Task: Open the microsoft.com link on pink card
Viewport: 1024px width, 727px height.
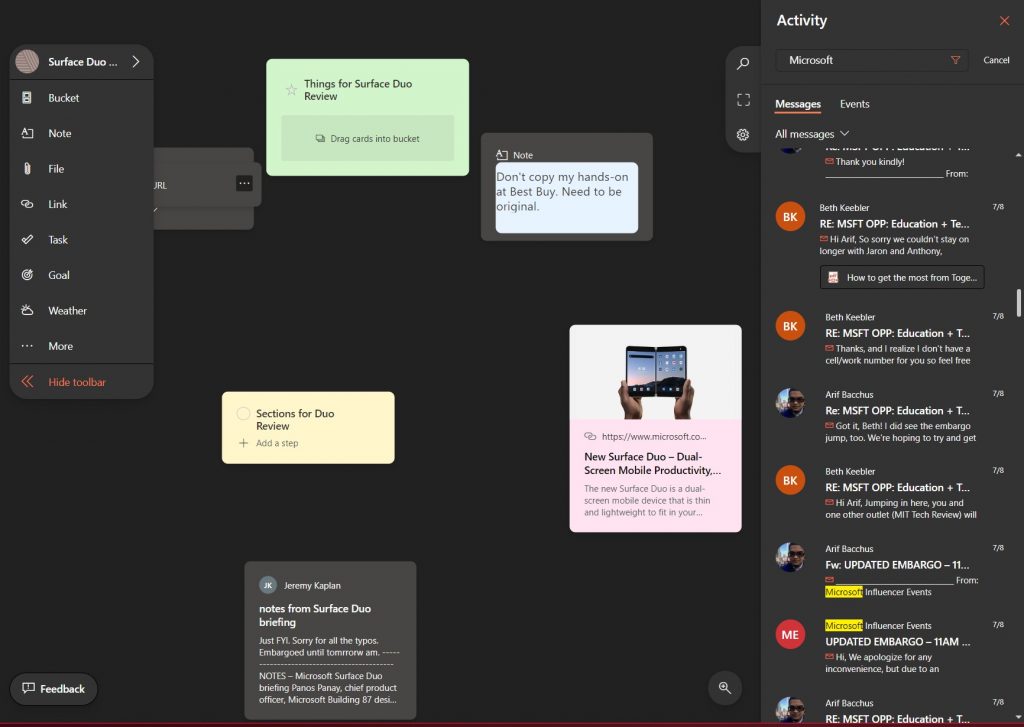Action: [654, 436]
